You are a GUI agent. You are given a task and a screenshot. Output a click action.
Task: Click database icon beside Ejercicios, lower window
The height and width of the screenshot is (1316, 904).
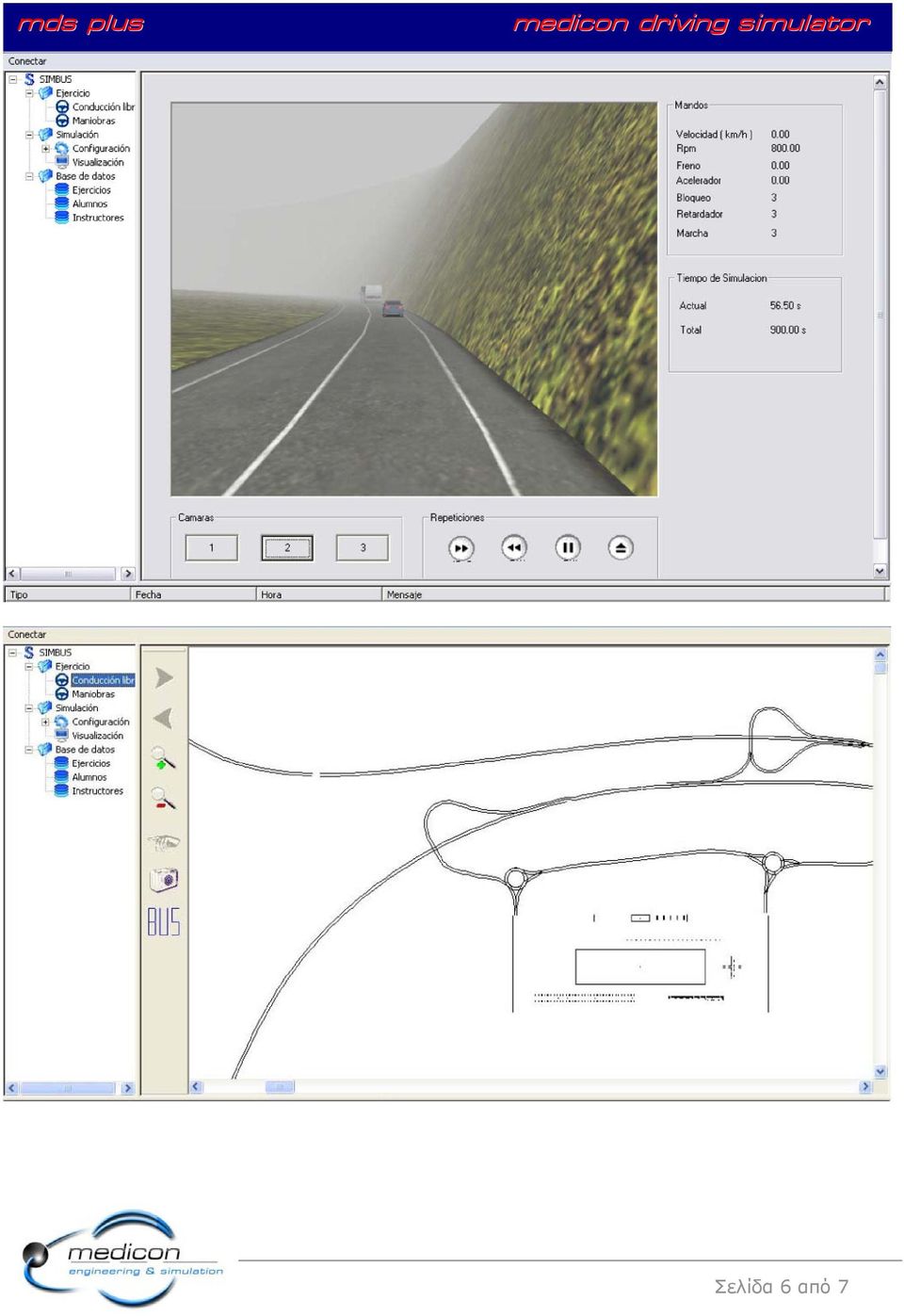point(61,764)
